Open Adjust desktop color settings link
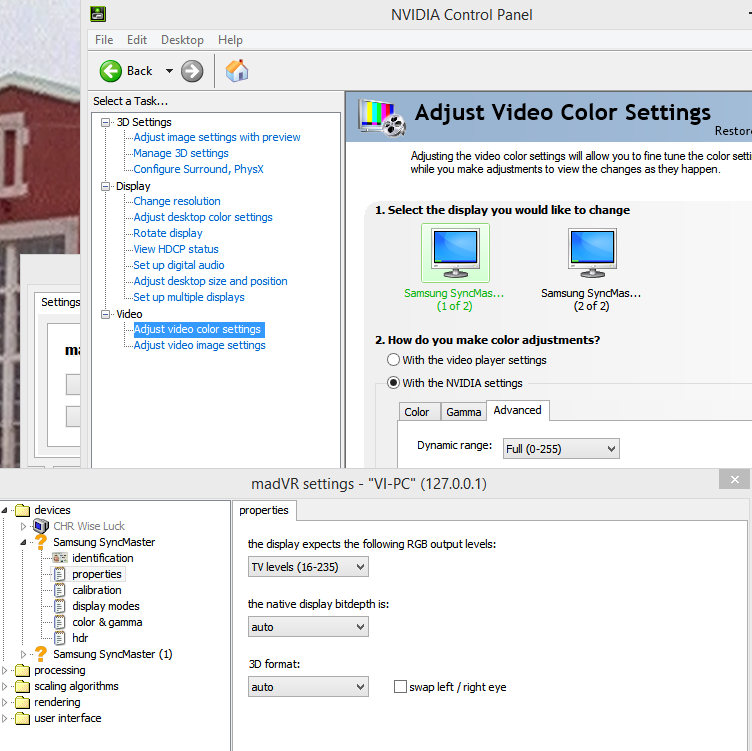This screenshot has width=752, height=751. tap(203, 217)
